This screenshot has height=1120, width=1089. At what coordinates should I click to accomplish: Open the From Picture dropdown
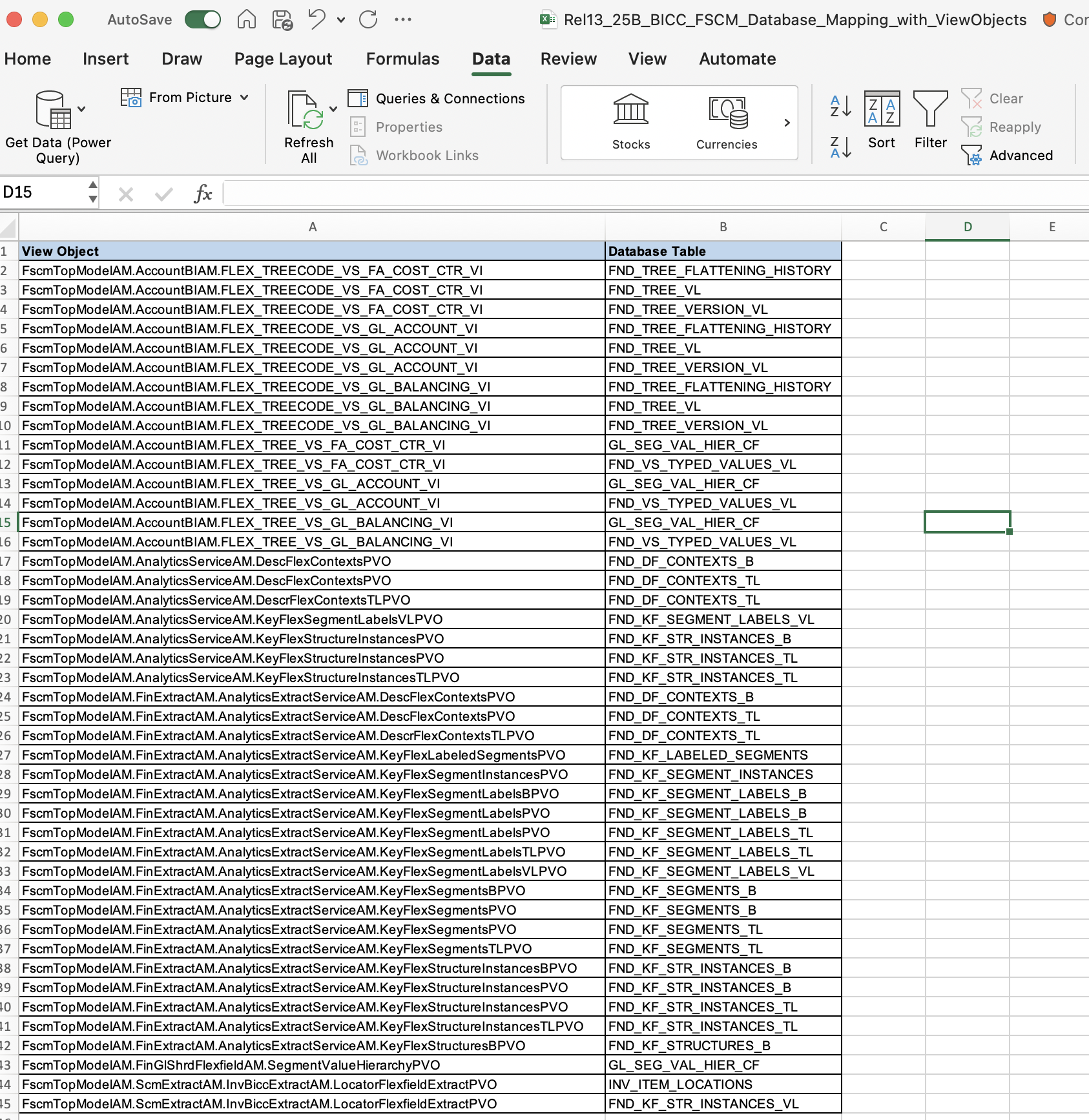pyautogui.click(x=244, y=98)
